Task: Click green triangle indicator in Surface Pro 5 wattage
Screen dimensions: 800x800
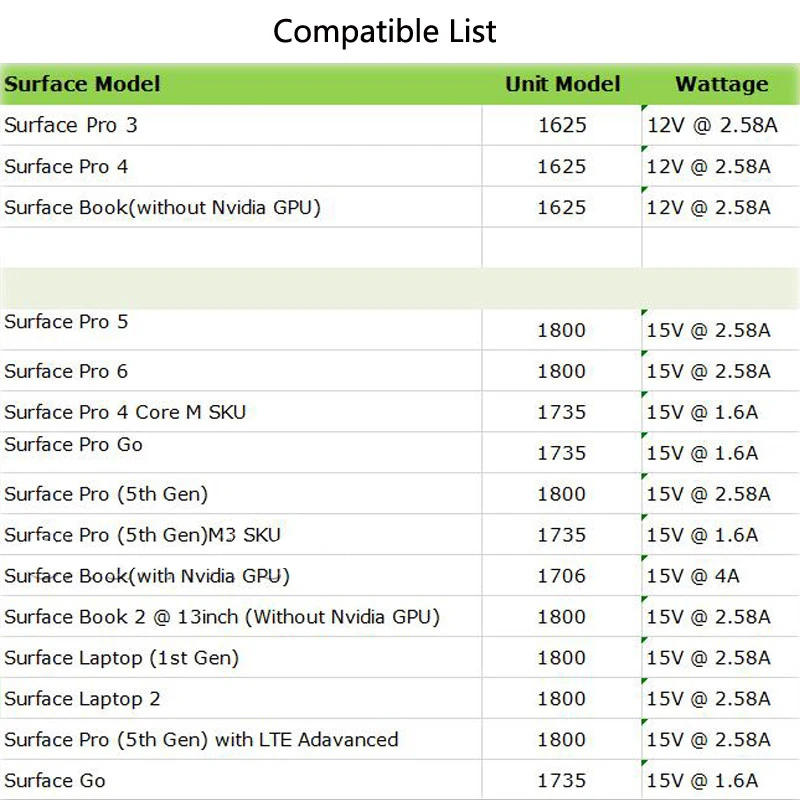Action: 645,313
